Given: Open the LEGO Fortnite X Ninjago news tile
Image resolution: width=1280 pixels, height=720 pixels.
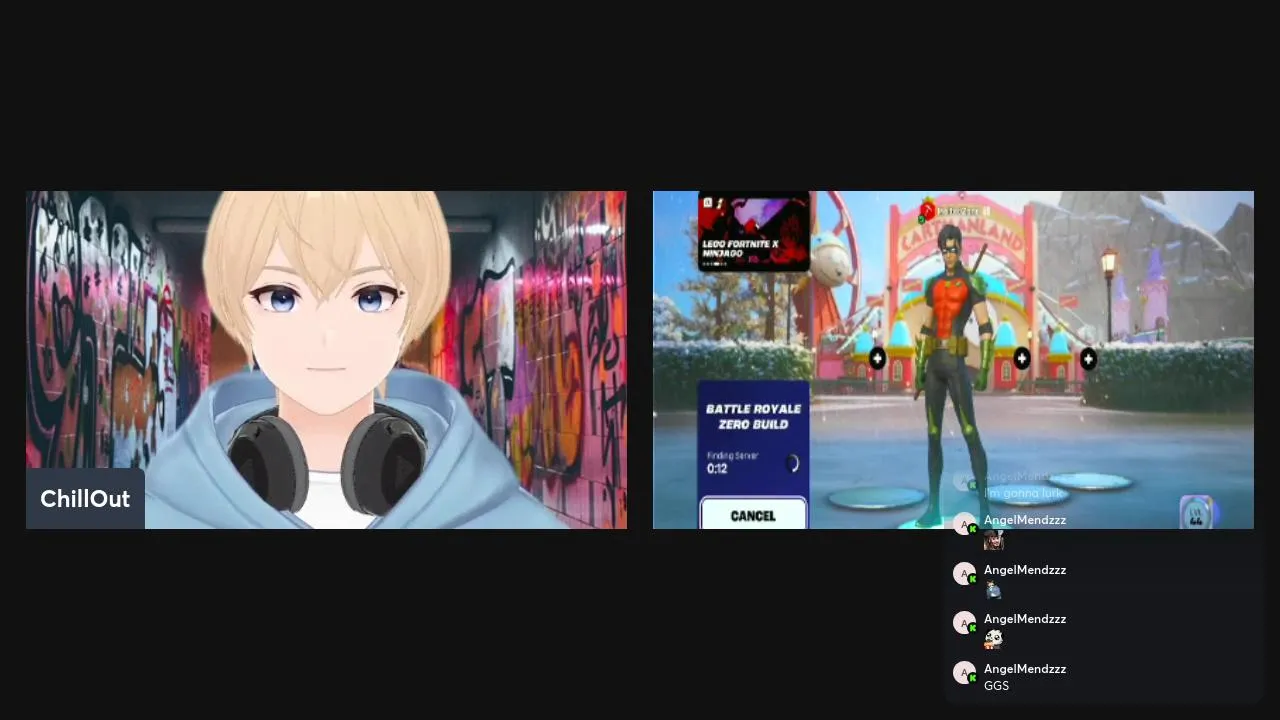Looking at the screenshot, I should [x=753, y=232].
